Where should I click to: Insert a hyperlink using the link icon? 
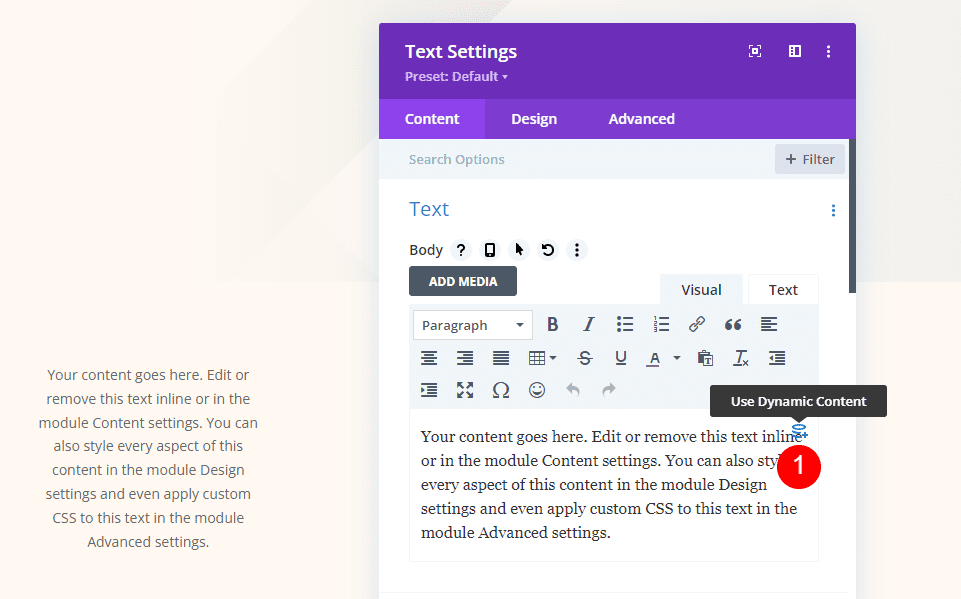[x=697, y=325]
